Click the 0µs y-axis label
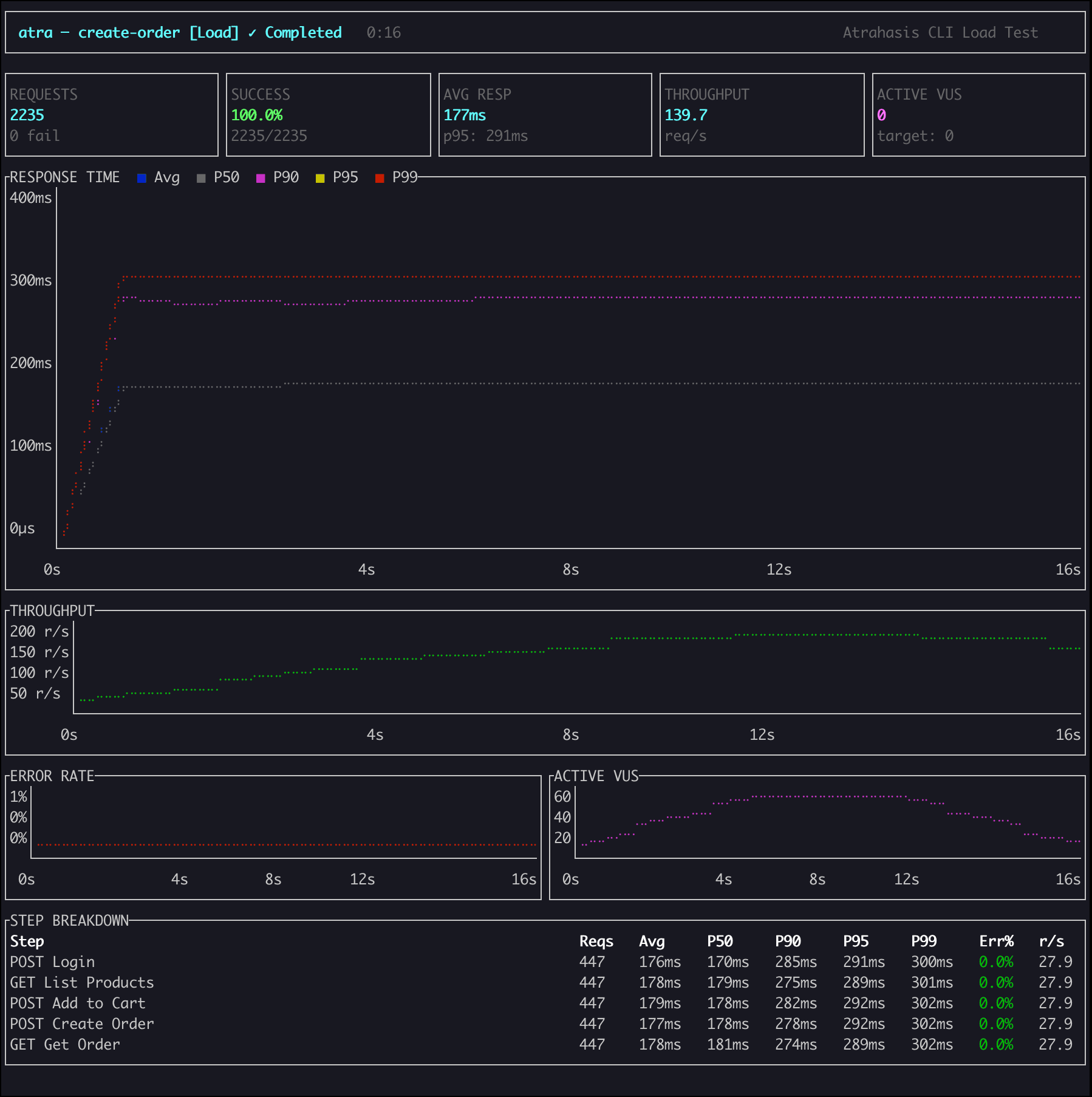Viewport: 1092px width, 1097px height. (22, 528)
